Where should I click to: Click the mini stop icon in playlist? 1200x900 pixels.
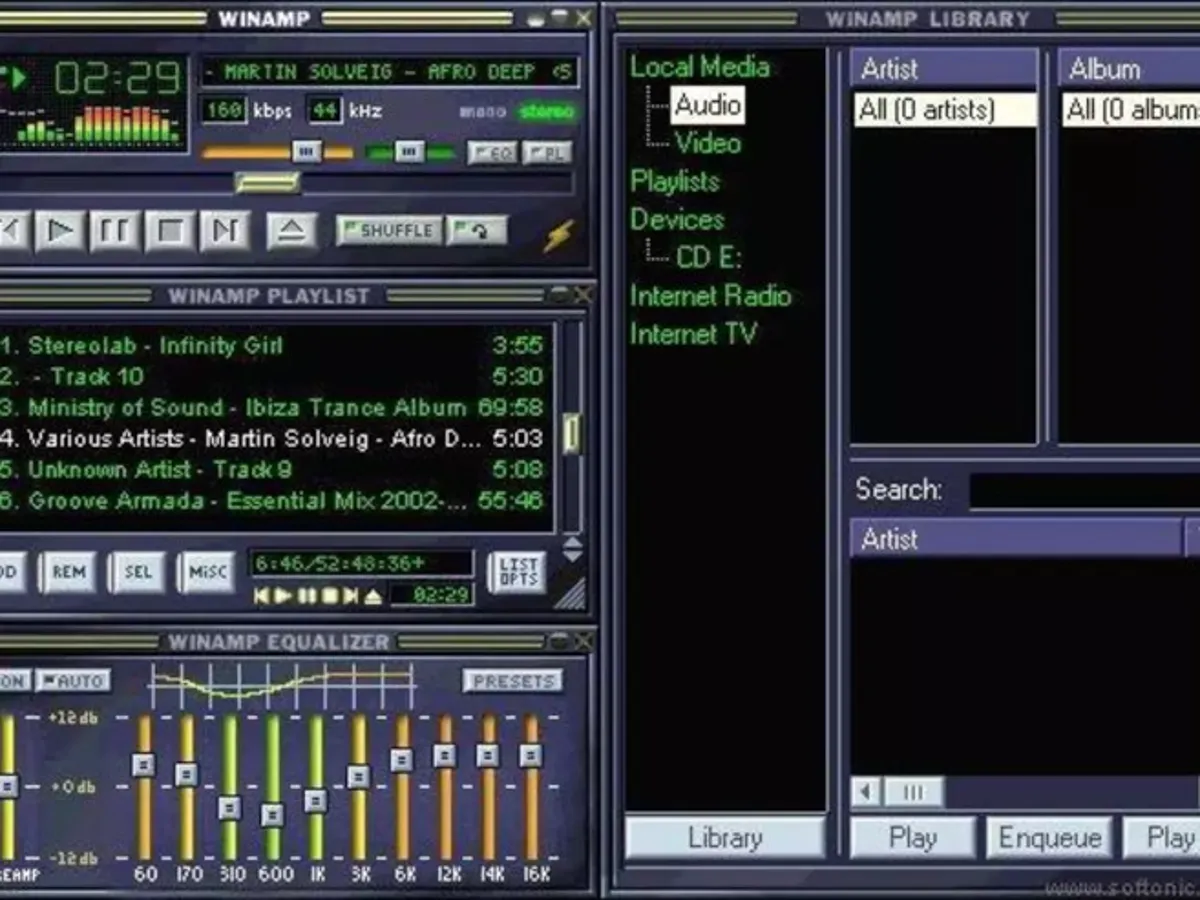click(x=329, y=596)
